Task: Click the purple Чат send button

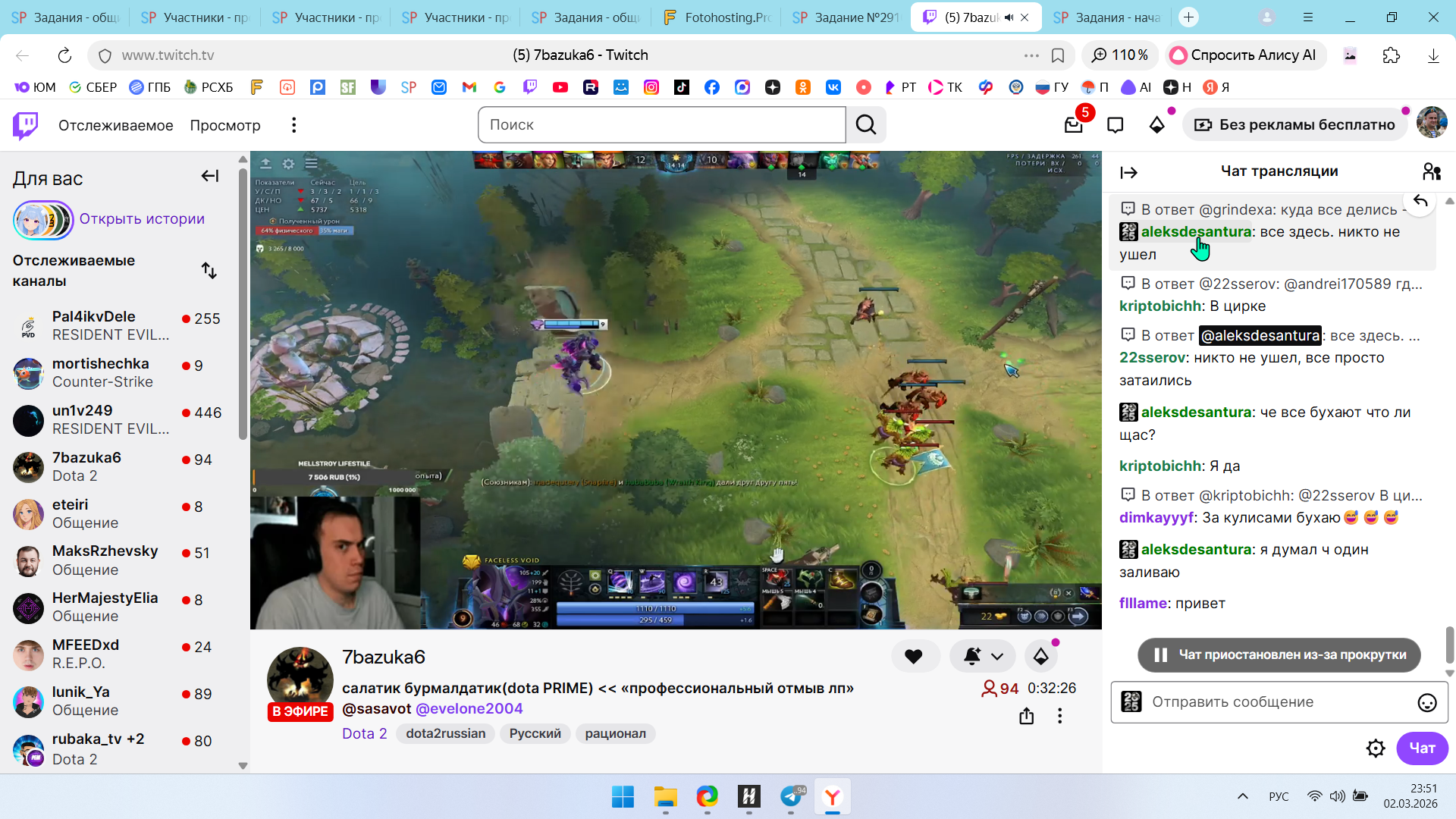Action: point(1422,748)
